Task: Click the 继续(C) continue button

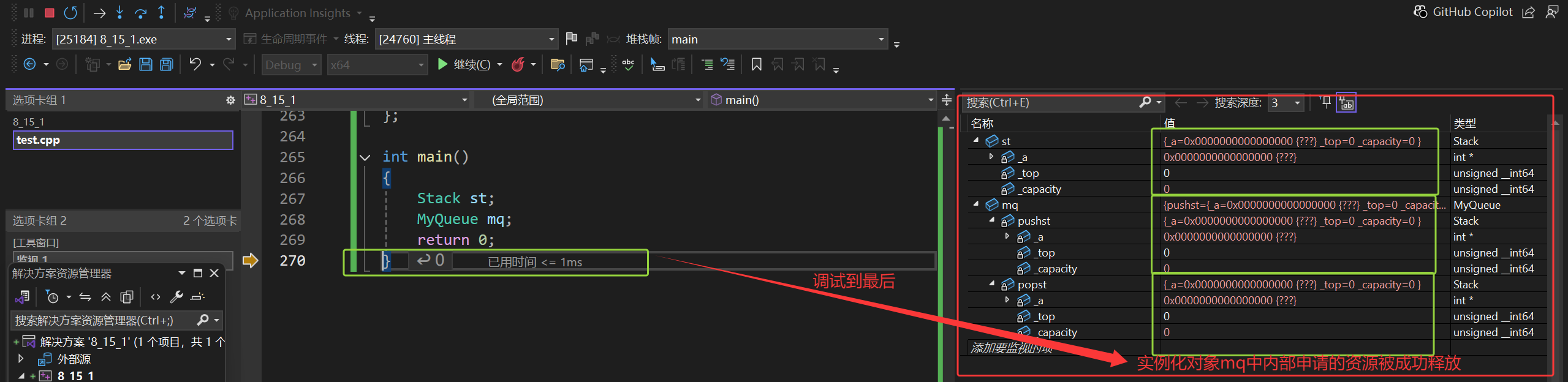Action: (464, 64)
